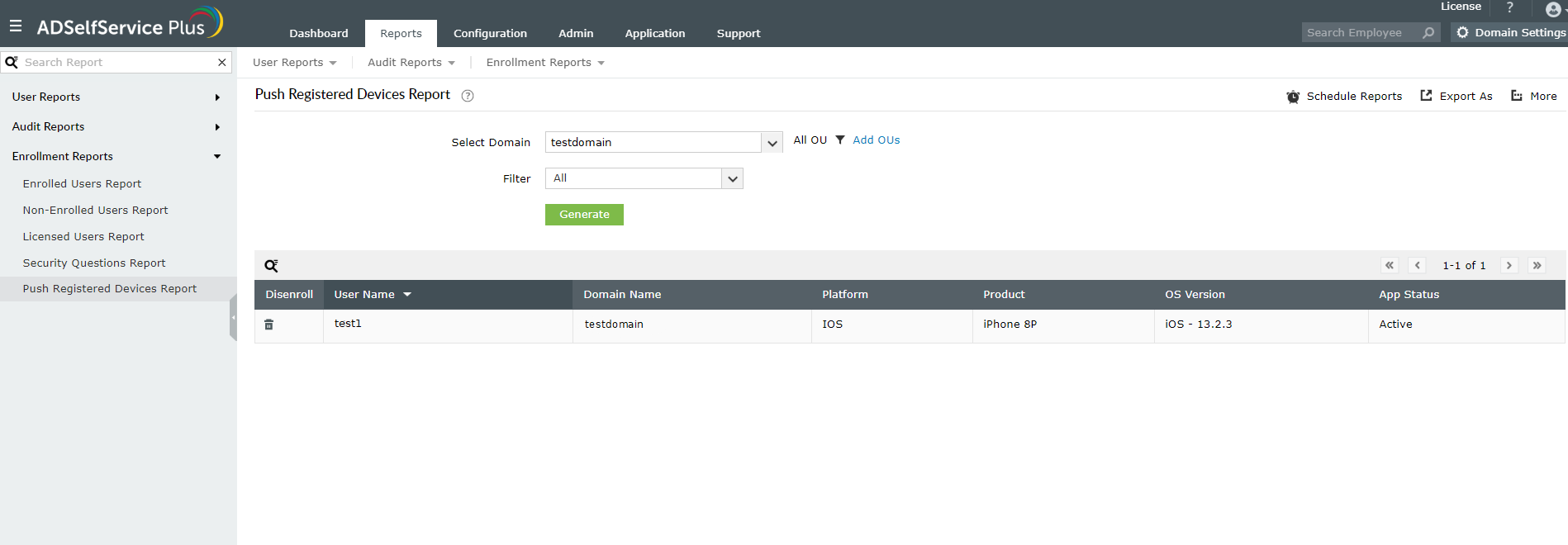Open the table search icon
The image size is (1568, 545).
271,266
